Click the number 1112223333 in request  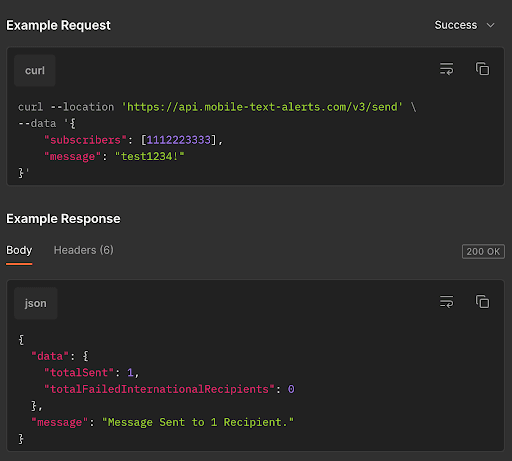point(179,140)
